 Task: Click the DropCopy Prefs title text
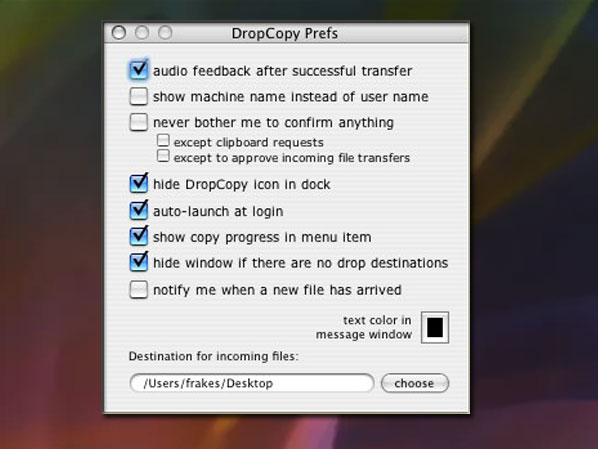point(285,34)
